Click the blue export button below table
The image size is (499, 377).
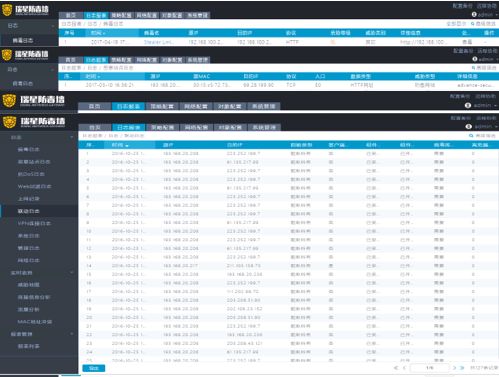(x=94, y=368)
